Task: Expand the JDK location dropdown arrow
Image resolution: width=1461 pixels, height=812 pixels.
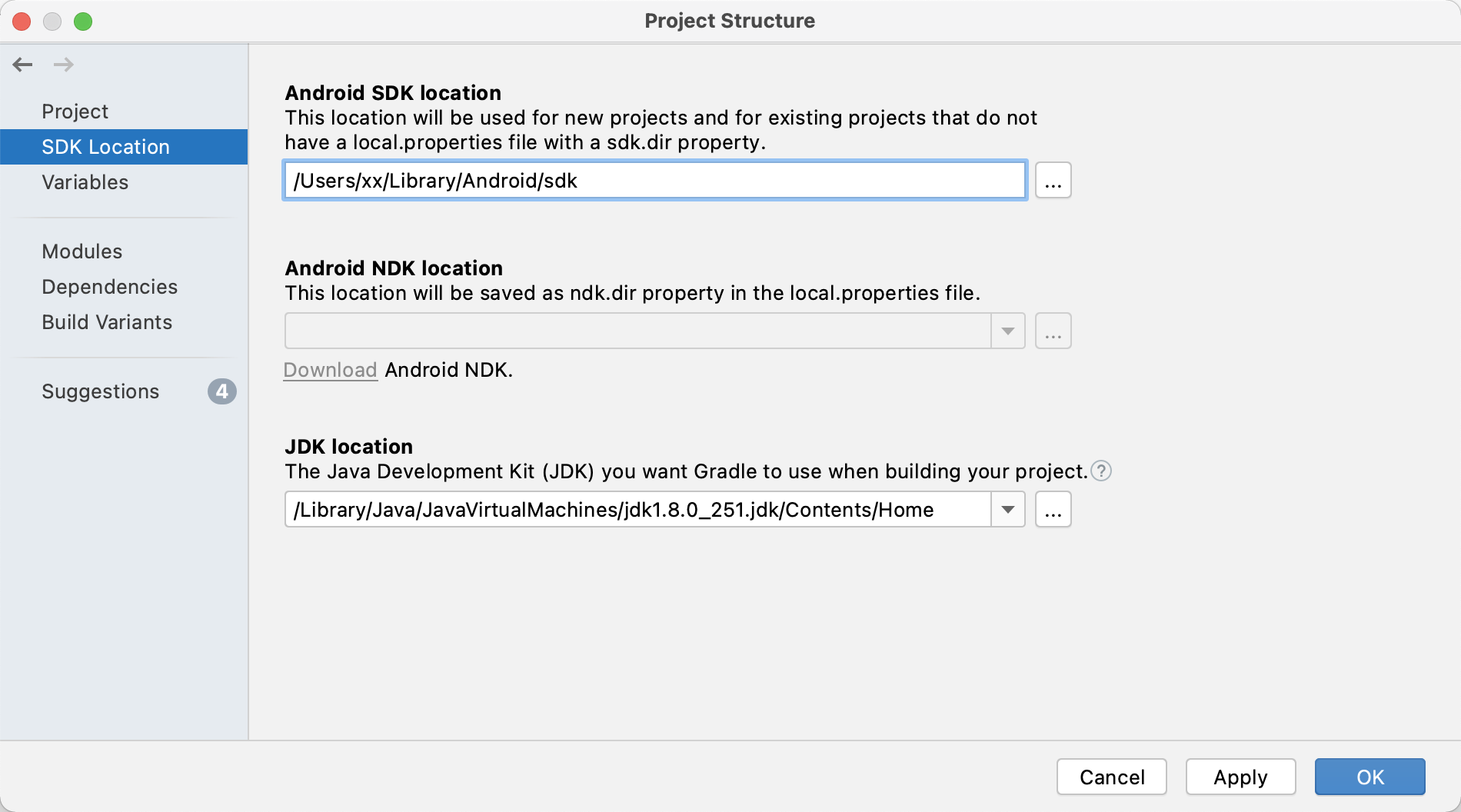Action: 1008,510
